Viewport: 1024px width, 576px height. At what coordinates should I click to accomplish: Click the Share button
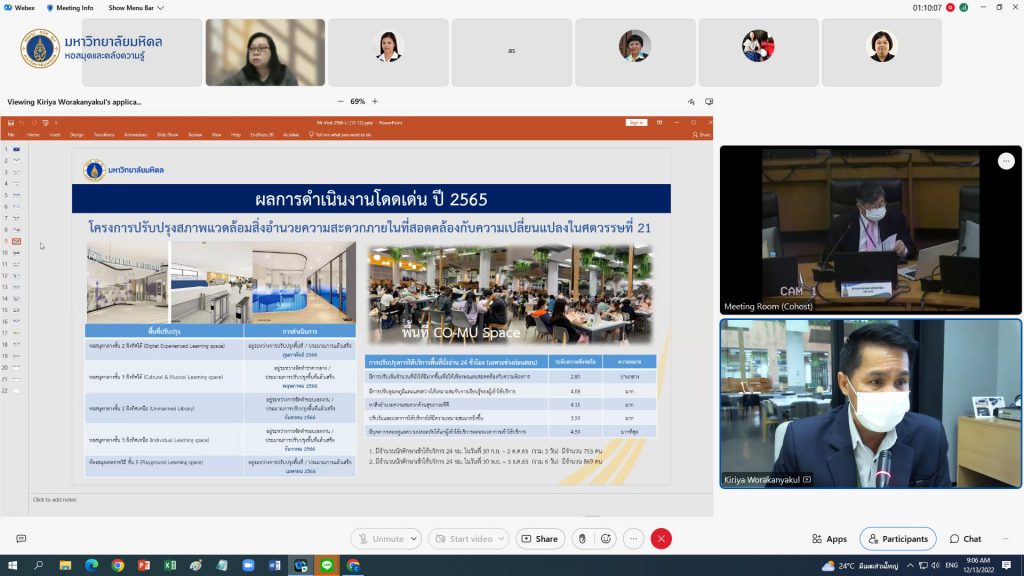539,539
